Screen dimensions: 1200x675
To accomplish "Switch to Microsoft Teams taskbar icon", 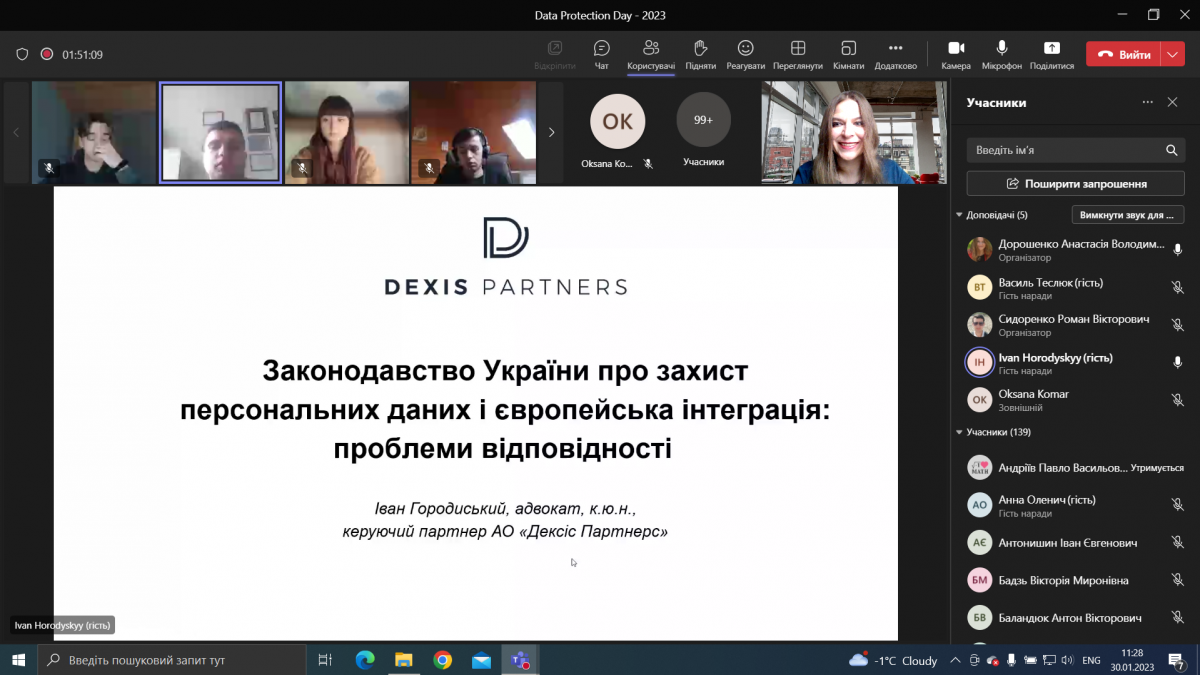I will (x=520, y=660).
